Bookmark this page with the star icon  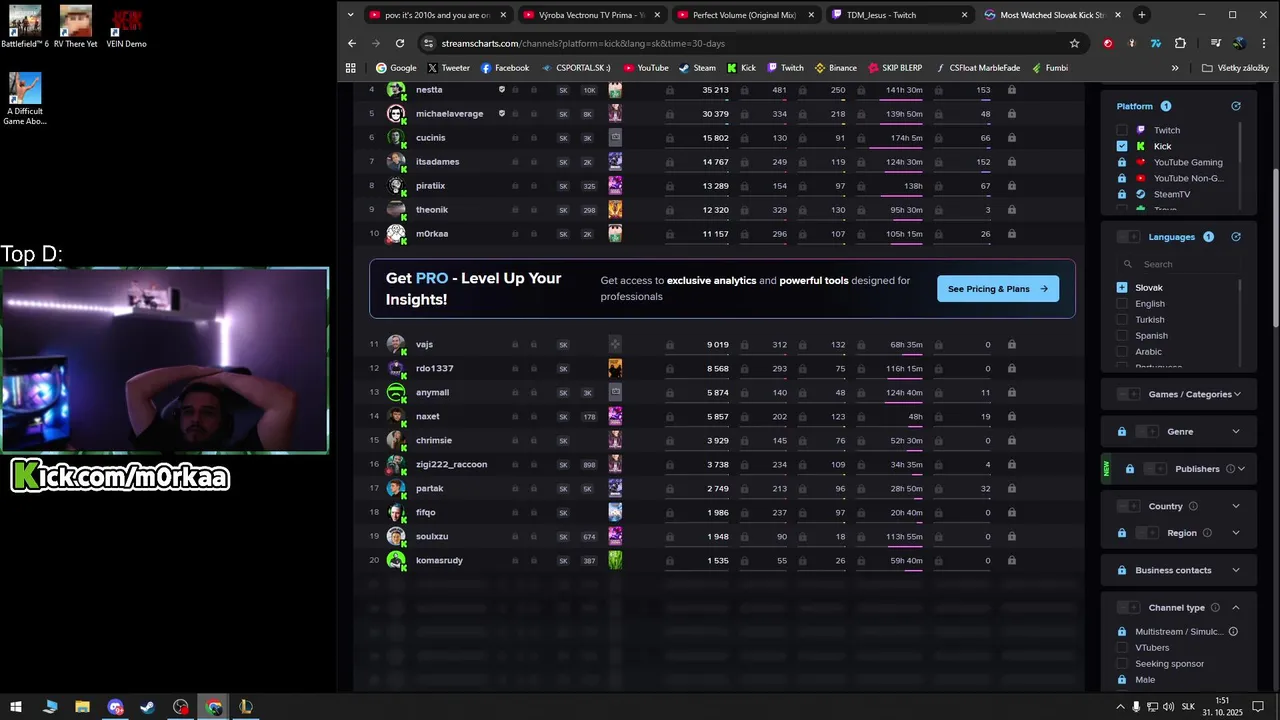[1074, 43]
